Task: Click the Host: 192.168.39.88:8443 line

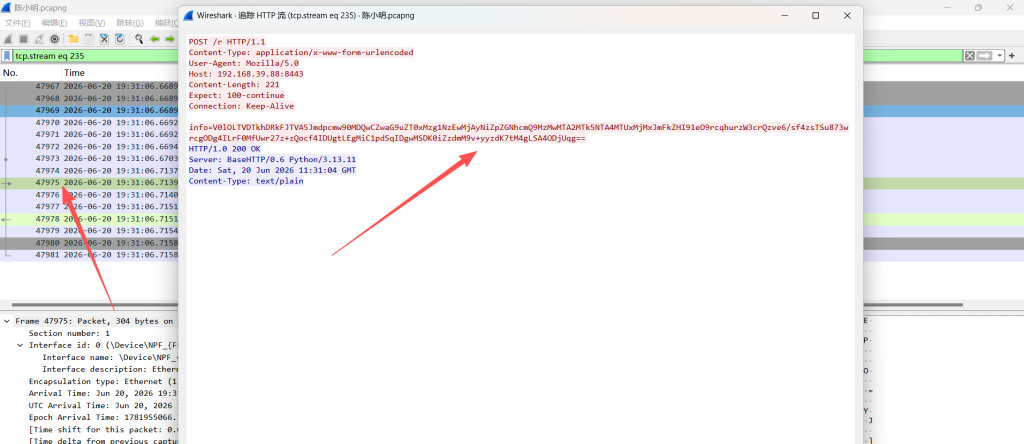Action: tap(246, 74)
